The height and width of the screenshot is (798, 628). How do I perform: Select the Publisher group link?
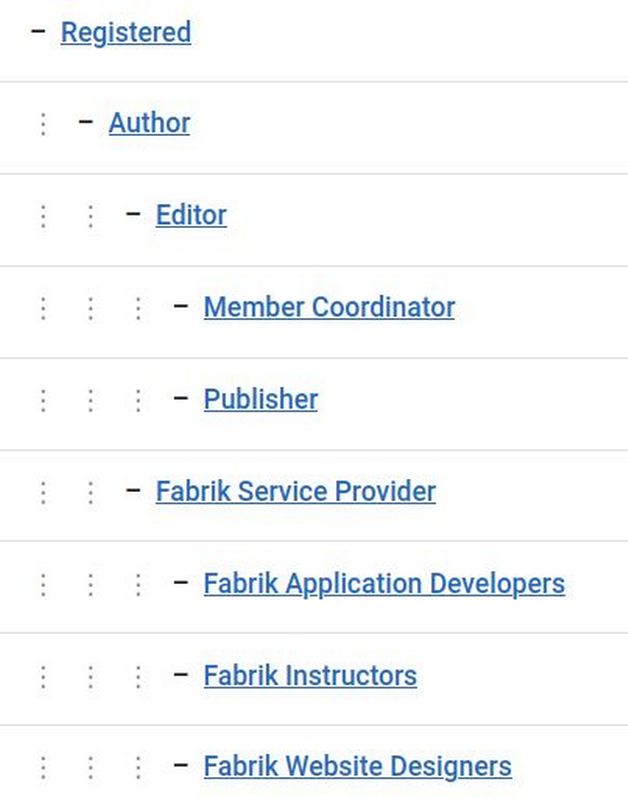[260, 399]
